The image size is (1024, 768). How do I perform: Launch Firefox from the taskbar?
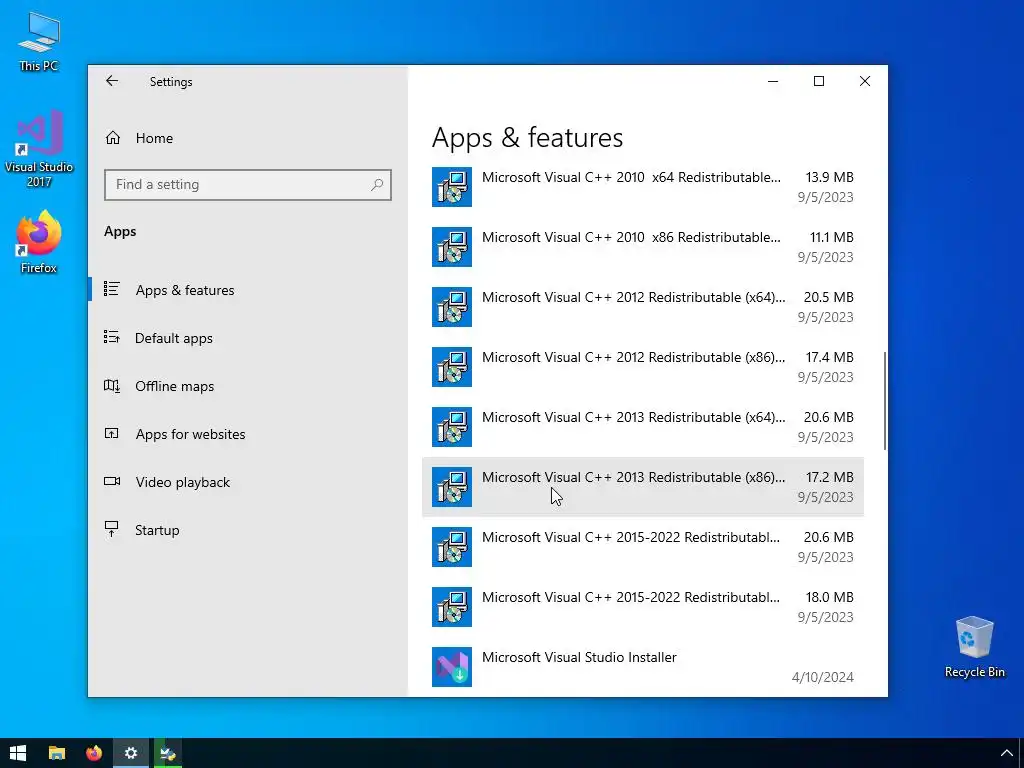point(94,753)
